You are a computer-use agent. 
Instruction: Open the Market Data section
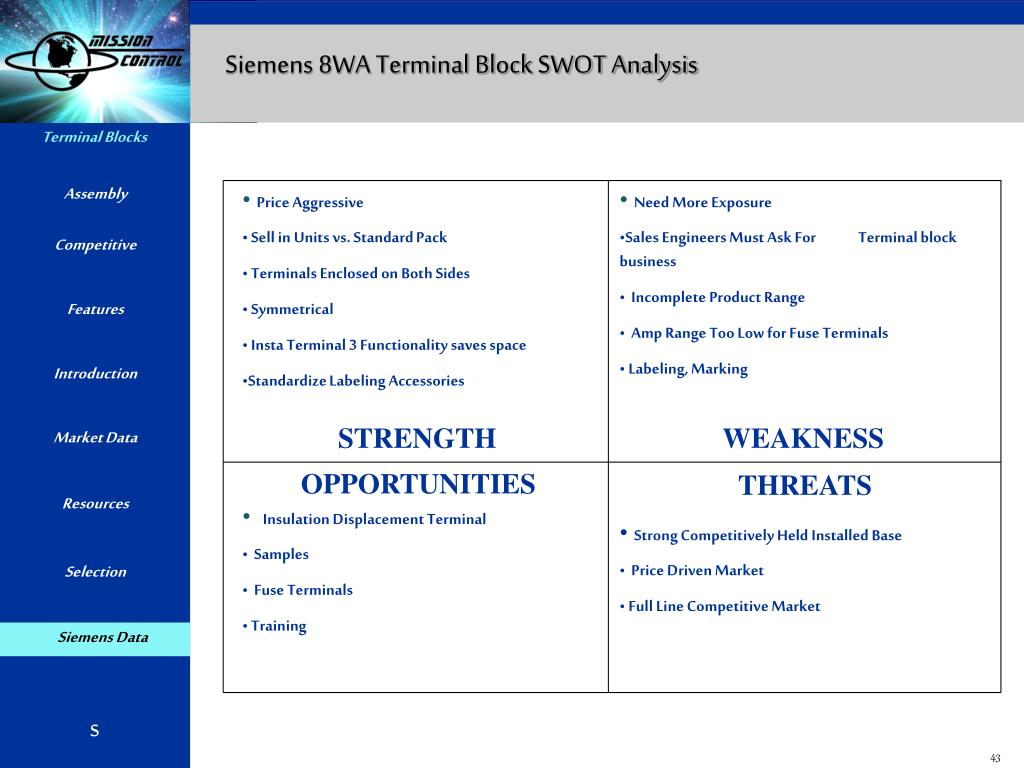pyautogui.click(x=96, y=438)
